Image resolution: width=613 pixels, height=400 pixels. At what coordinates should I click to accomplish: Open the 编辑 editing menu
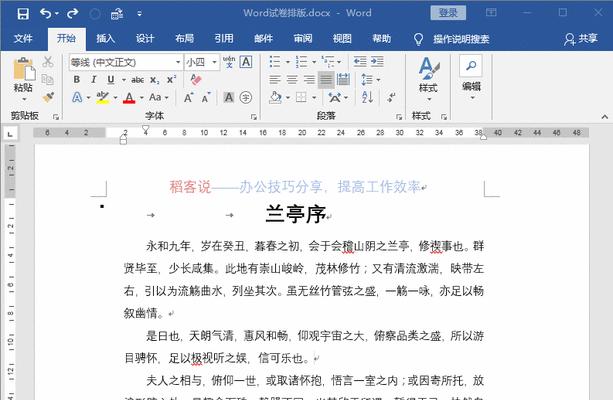[471, 77]
